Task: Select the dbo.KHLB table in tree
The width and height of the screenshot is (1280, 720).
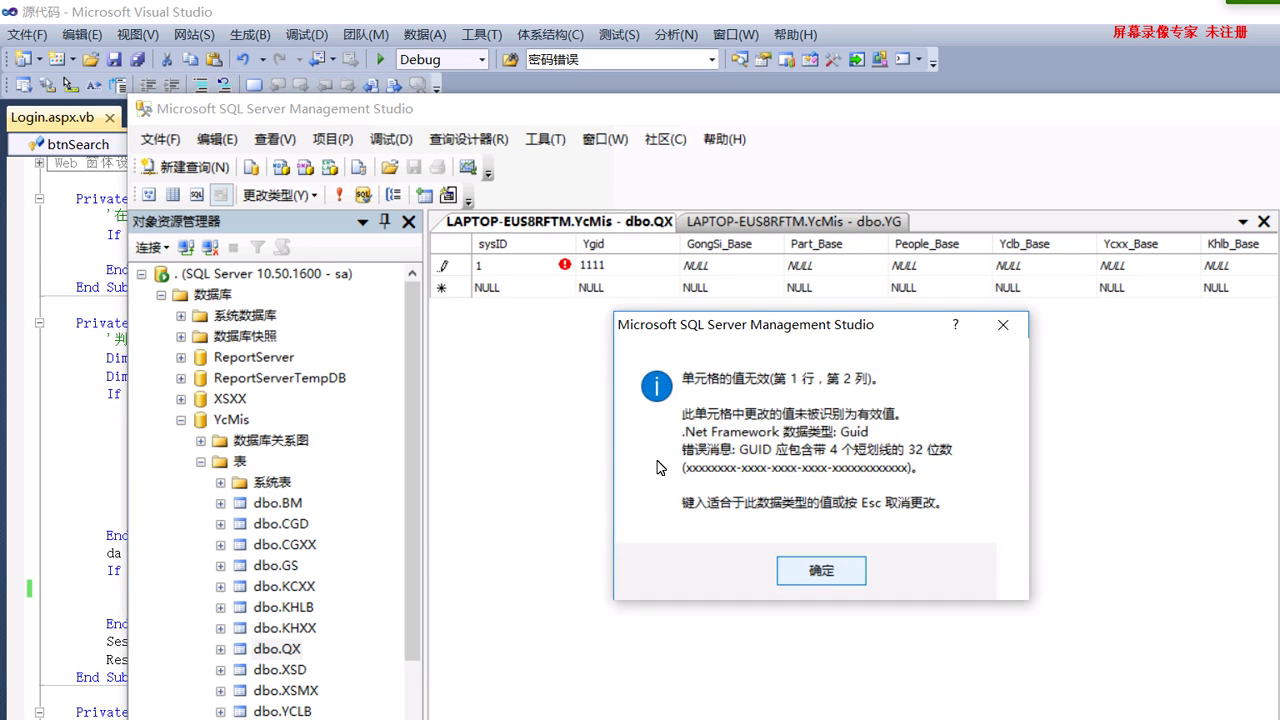Action: pyautogui.click(x=283, y=607)
